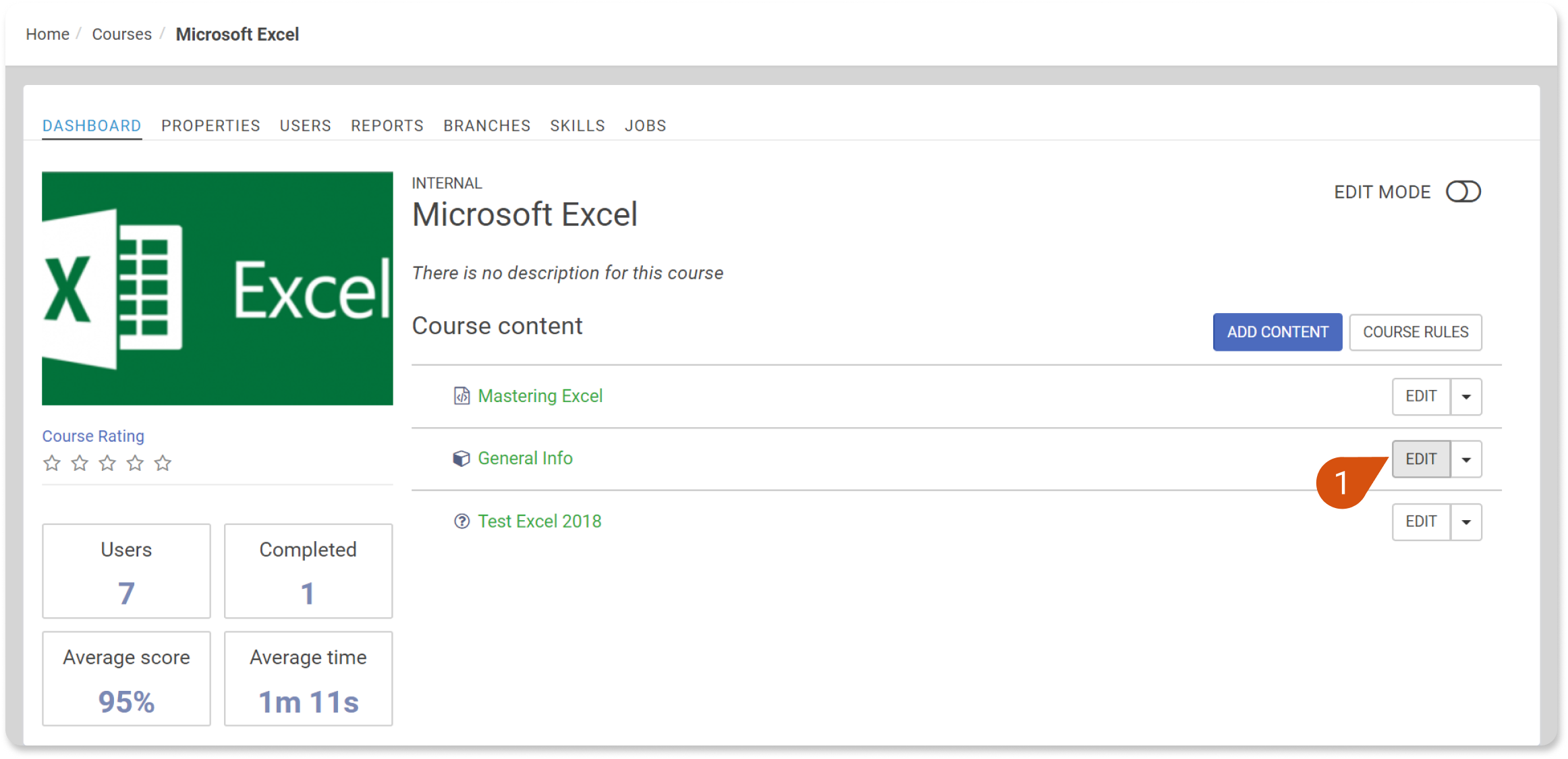Open the Users tab
The width and height of the screenshot is (1568, 759).
click(306, 125)
